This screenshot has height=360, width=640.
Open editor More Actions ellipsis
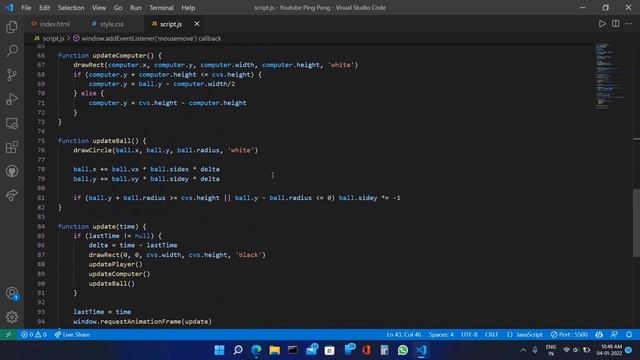tap(629, 24)
